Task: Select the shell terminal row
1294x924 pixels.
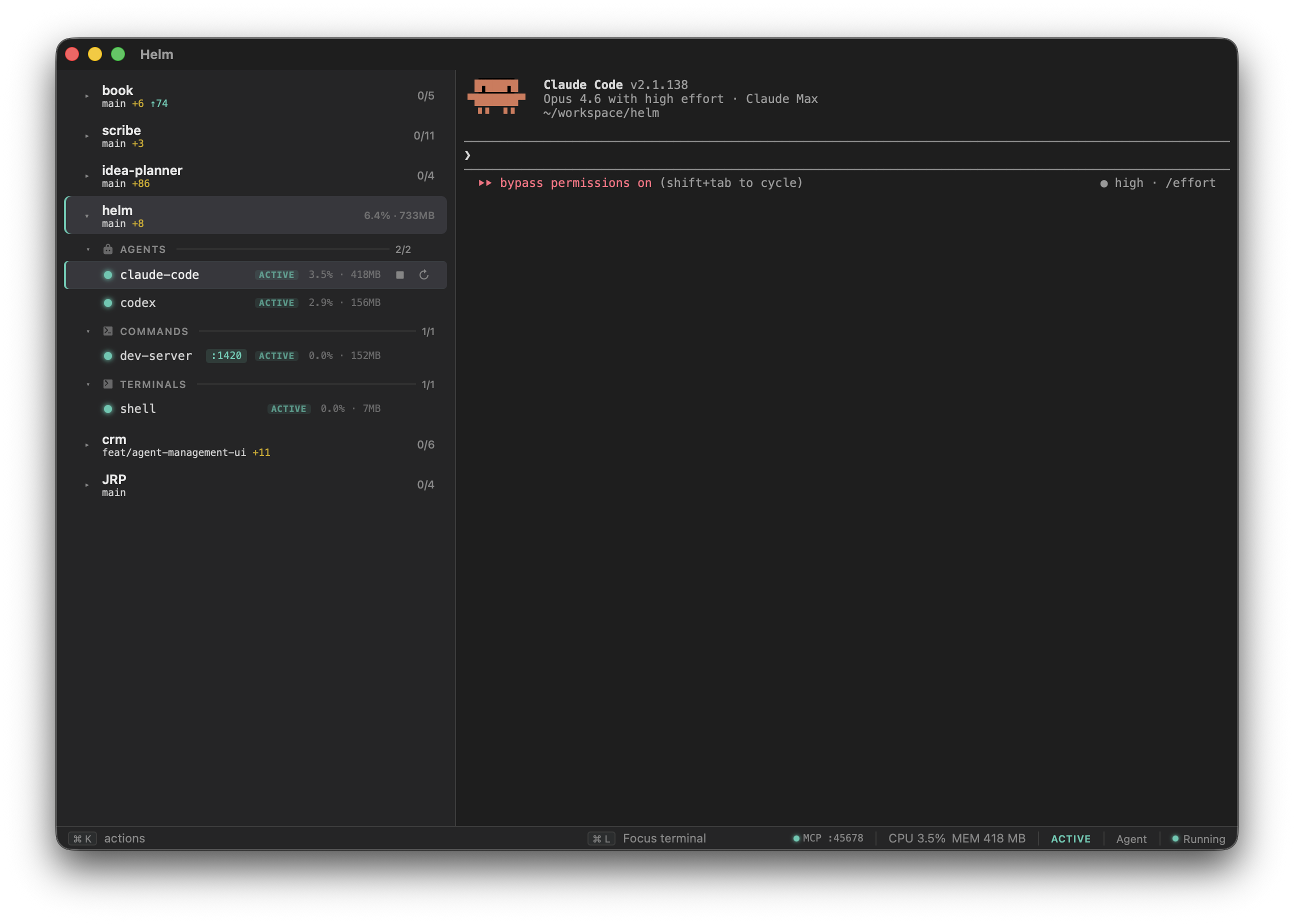Action: [256, 408]
